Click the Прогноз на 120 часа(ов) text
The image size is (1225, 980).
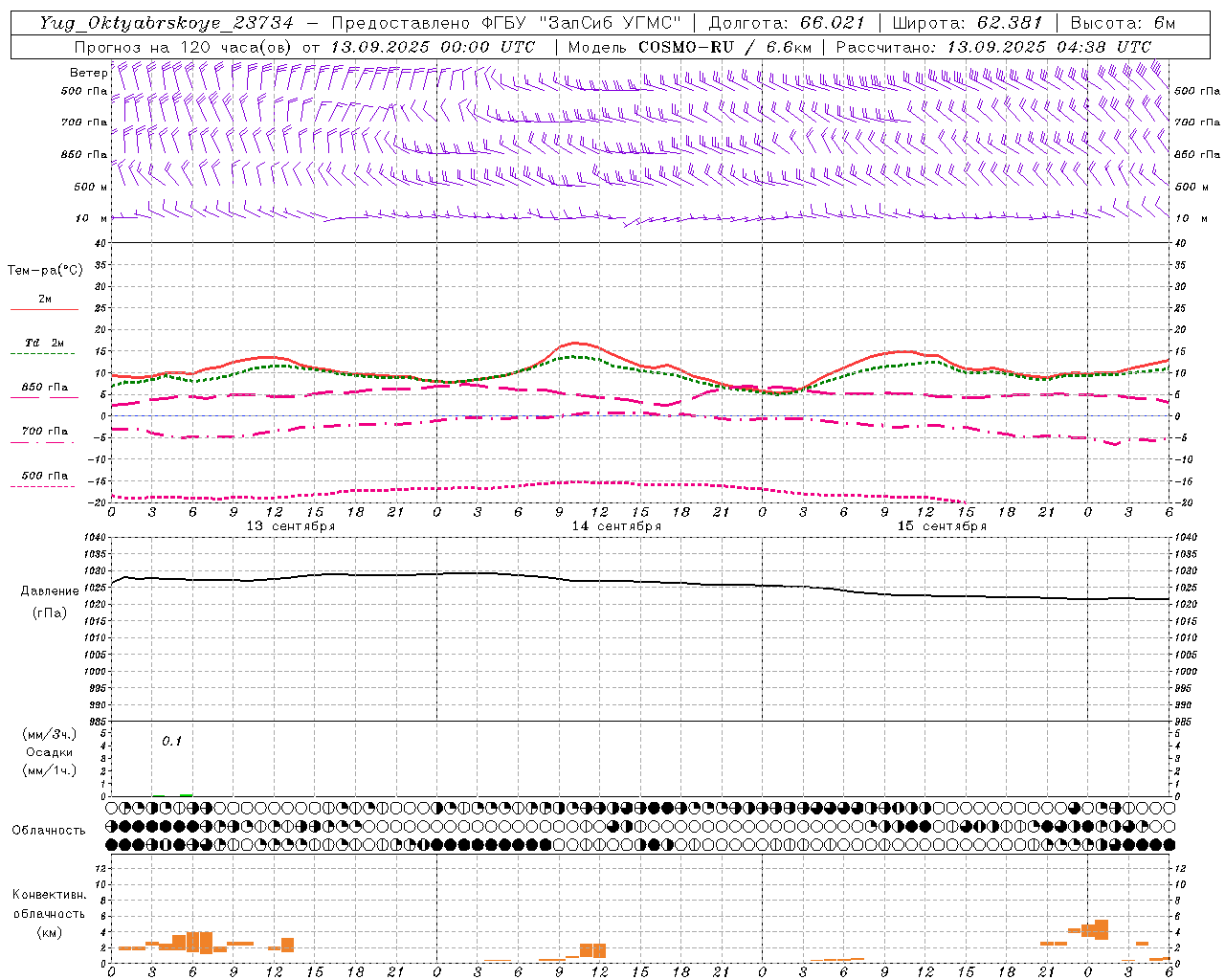coord(184,47)
